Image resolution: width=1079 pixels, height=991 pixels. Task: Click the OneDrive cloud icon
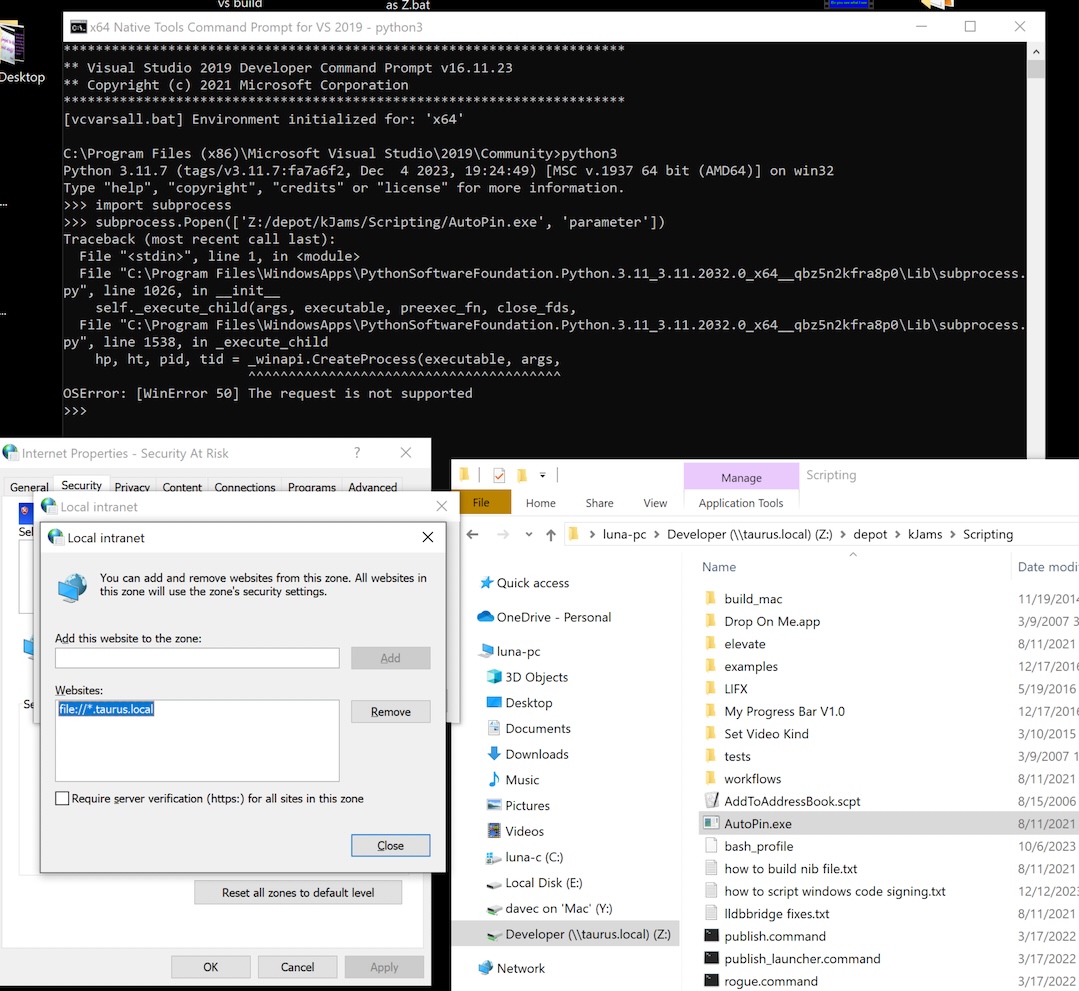pyautogui.click(x=486, y=617)
